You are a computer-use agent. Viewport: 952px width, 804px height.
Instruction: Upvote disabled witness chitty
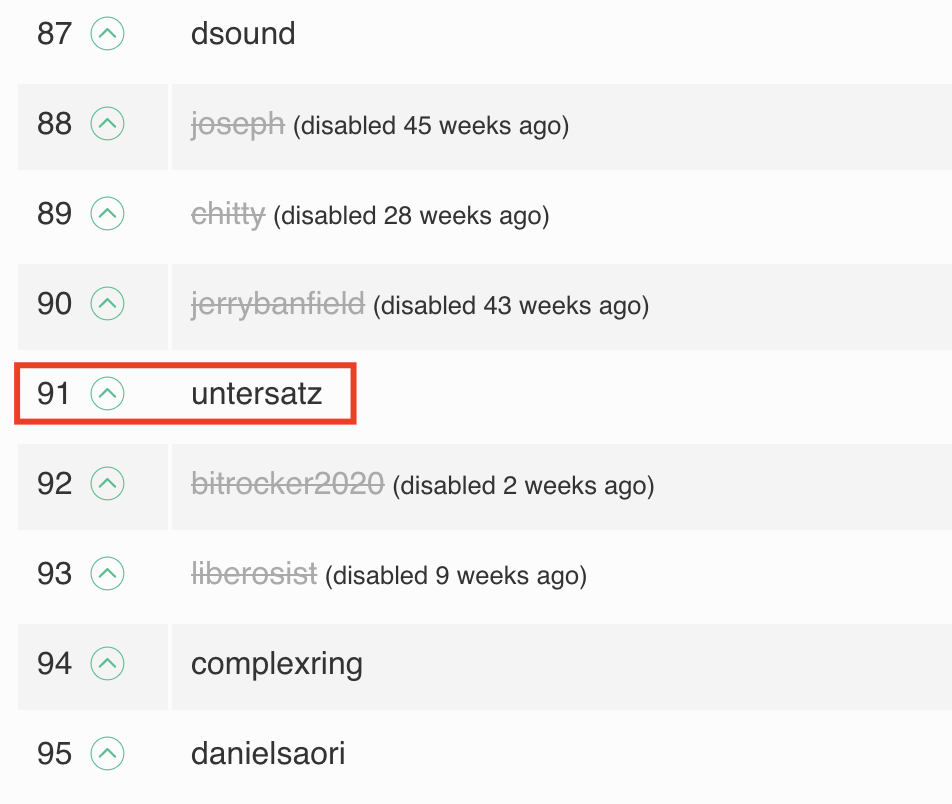coord(107,215)
